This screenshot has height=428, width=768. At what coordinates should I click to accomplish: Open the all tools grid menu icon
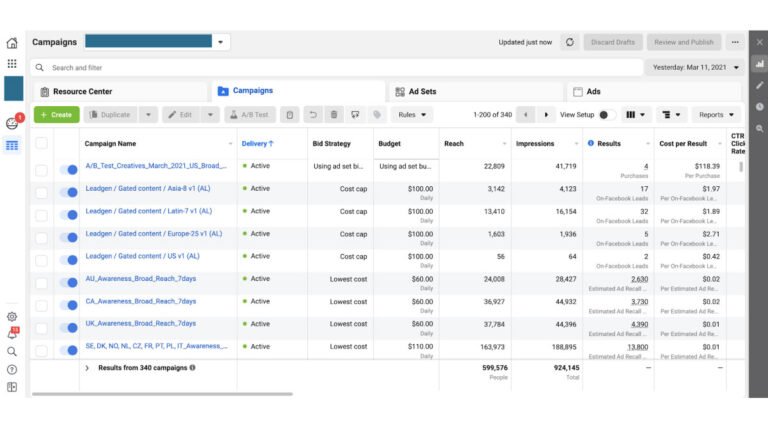click(12, 63)
